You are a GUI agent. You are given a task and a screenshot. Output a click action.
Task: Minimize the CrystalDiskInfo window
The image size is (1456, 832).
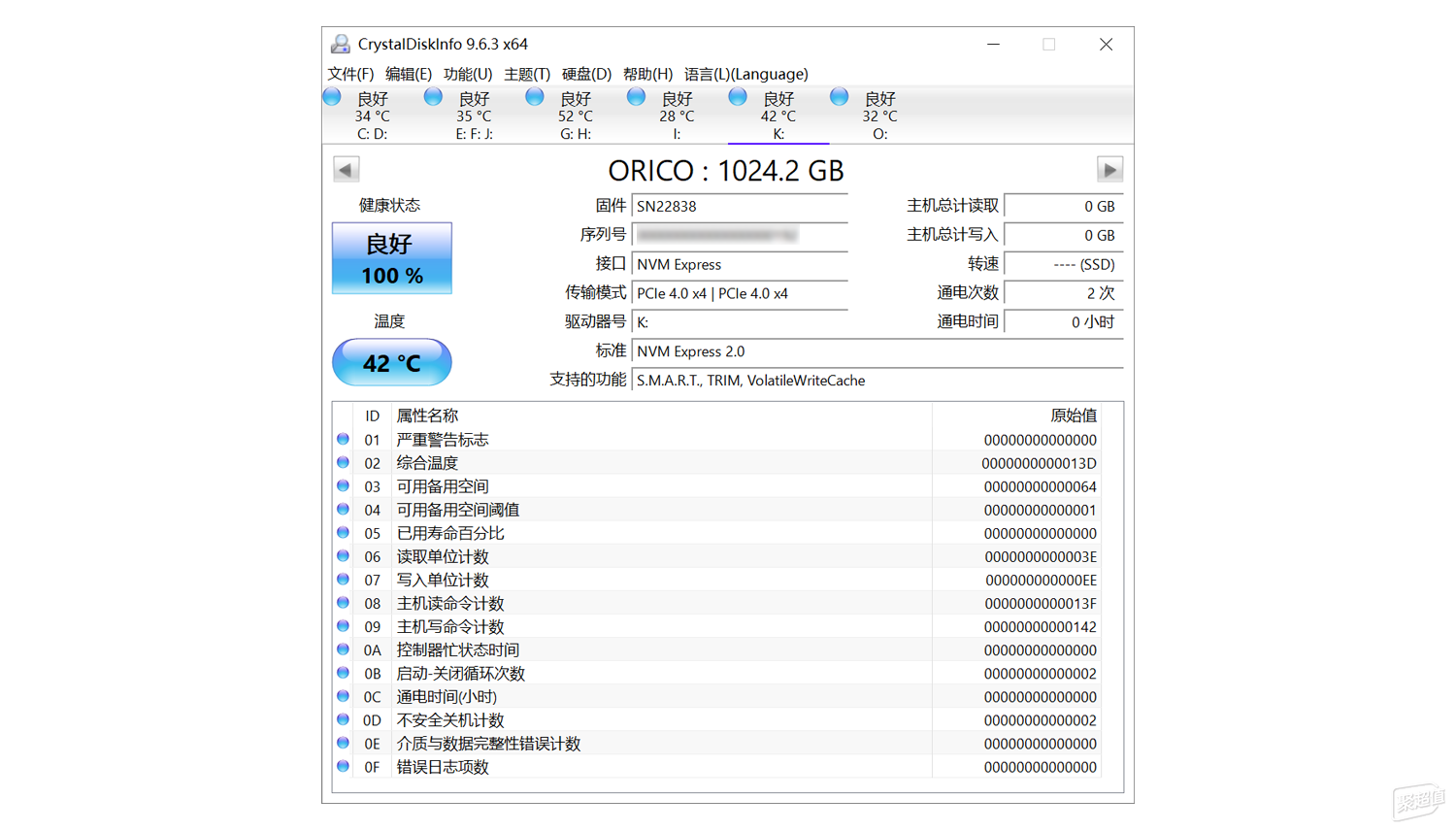(993, 44)
